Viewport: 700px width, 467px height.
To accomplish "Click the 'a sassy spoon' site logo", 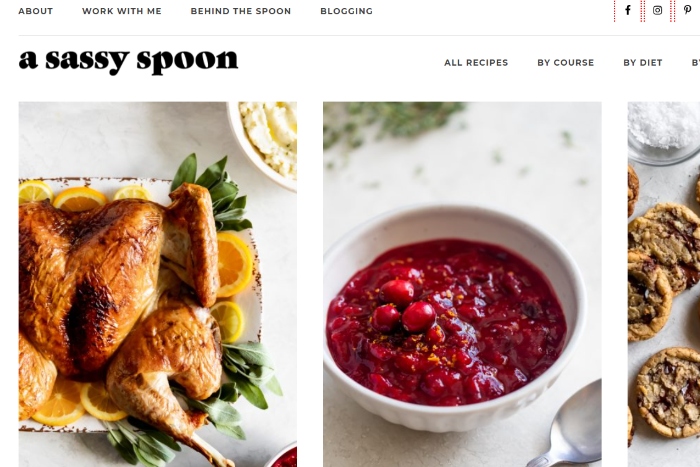I will point(129,61).
